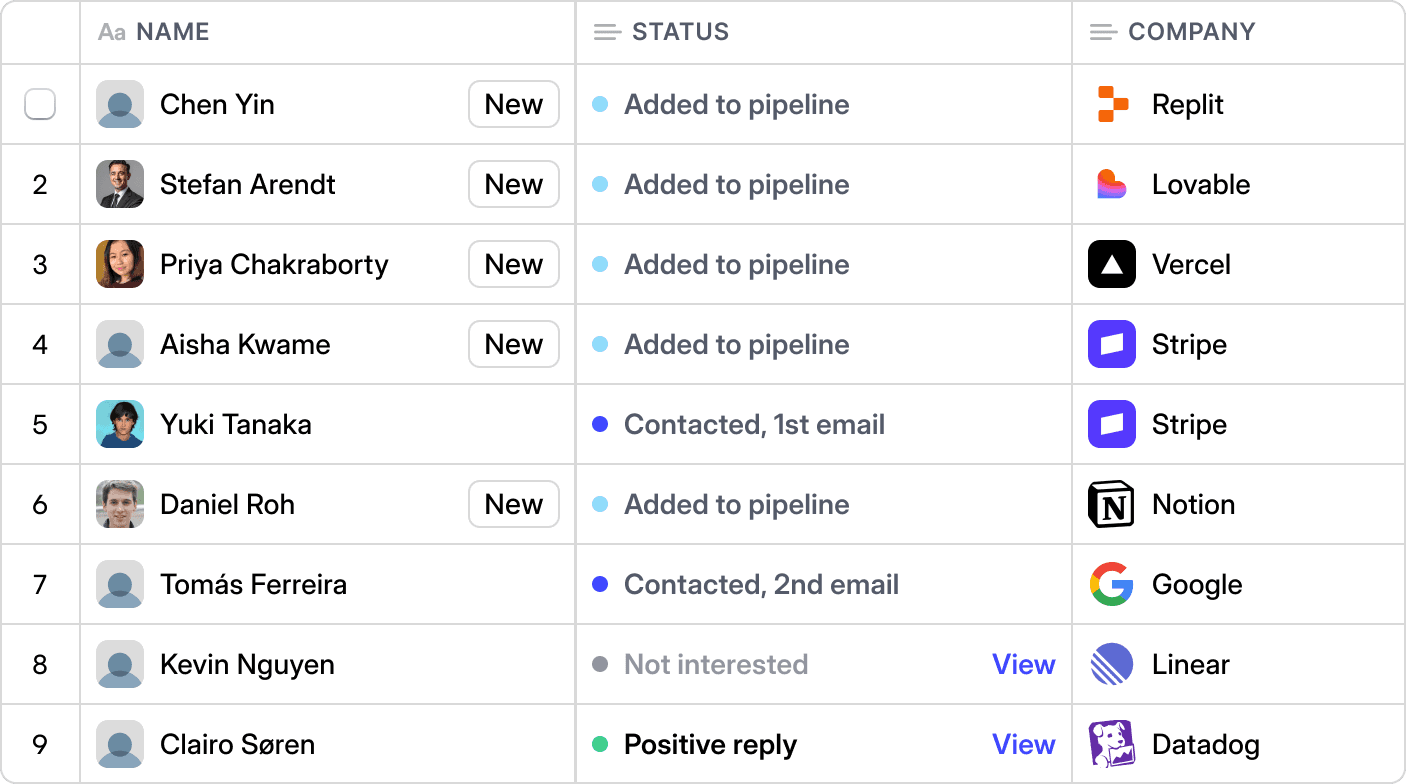
Task: Click the Datadog dog logo icon
Action: pyautogui.click(x=1112, y=744)
